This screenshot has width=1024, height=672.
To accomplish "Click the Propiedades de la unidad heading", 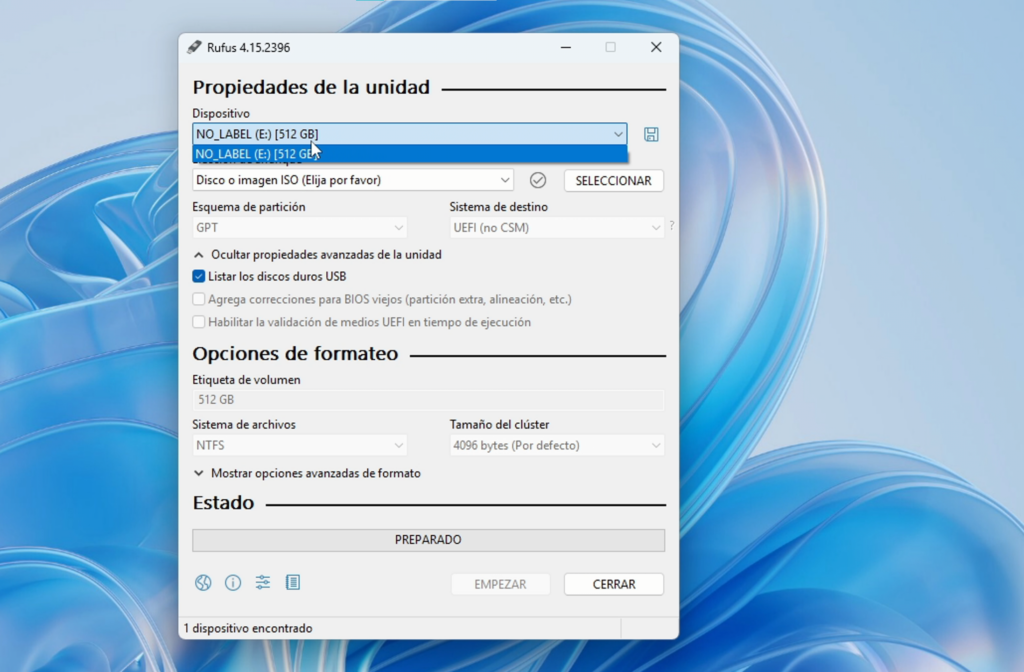I will [312, 87].
